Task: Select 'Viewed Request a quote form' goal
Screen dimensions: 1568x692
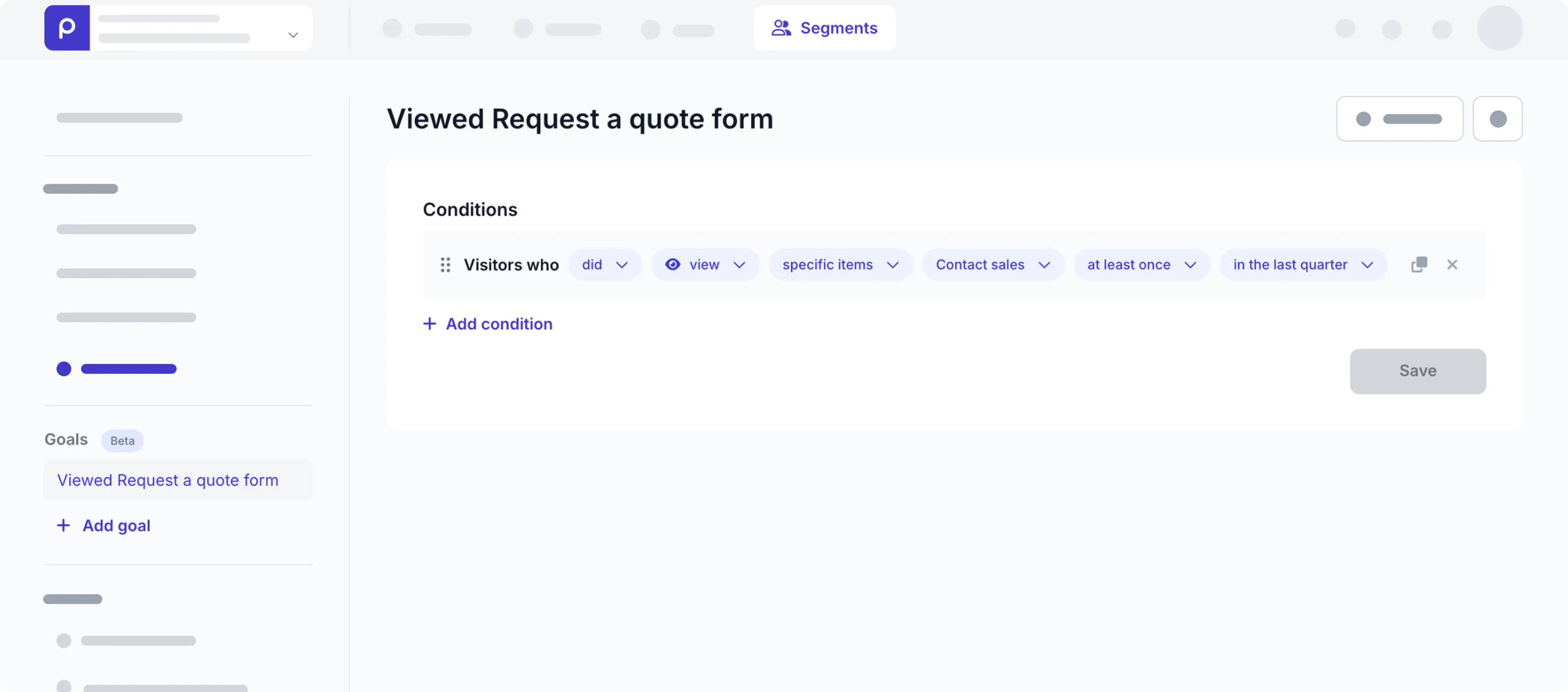Action: point(168,480)
